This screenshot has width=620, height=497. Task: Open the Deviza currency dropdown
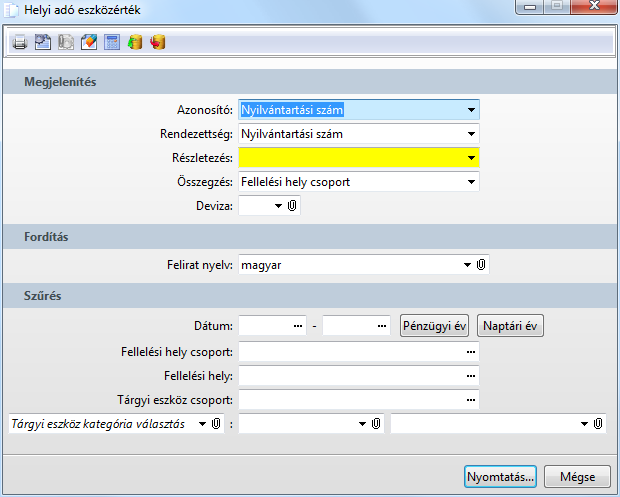278,206
